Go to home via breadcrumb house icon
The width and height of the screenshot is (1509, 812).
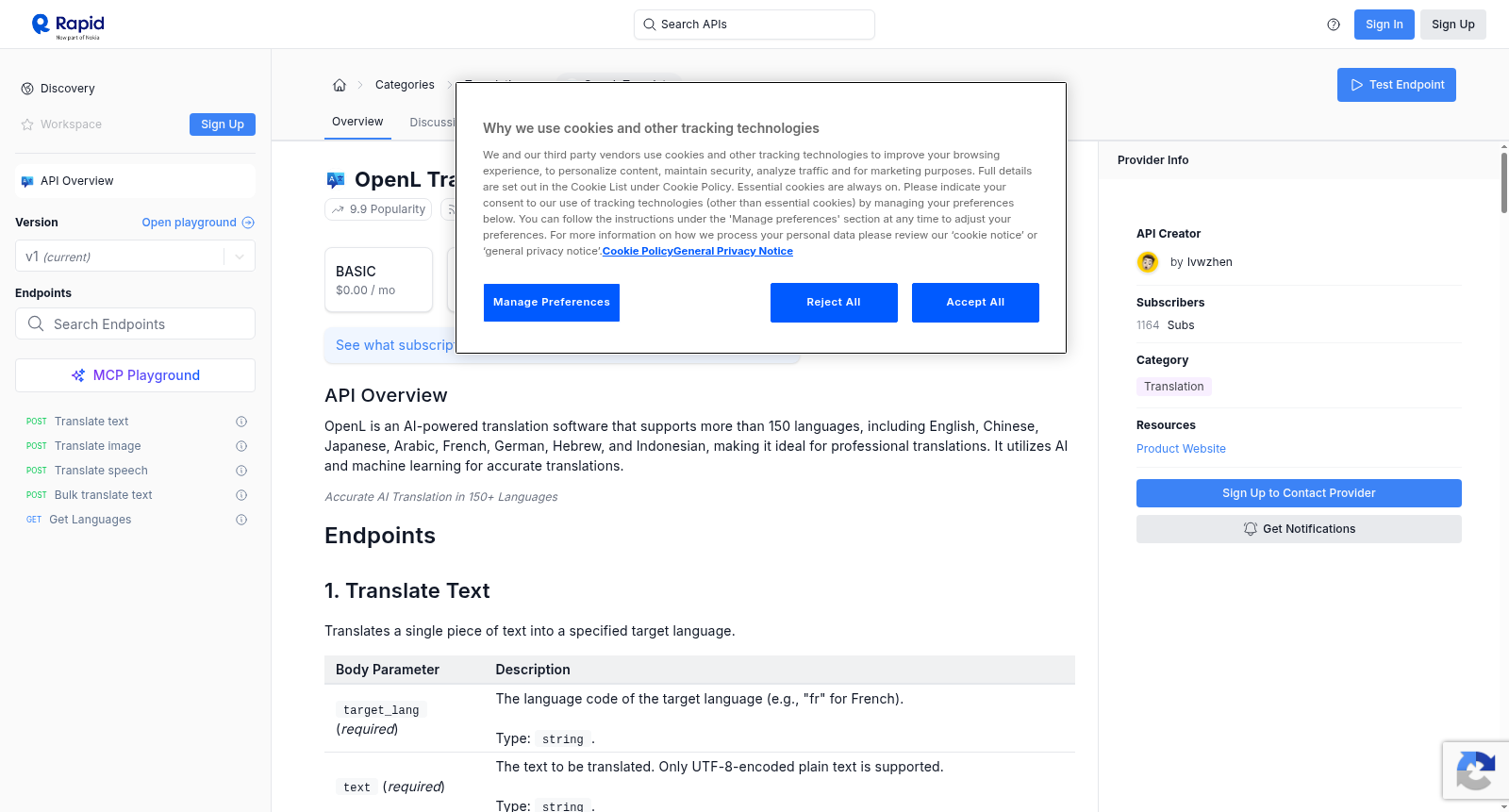tap(340, 85)
